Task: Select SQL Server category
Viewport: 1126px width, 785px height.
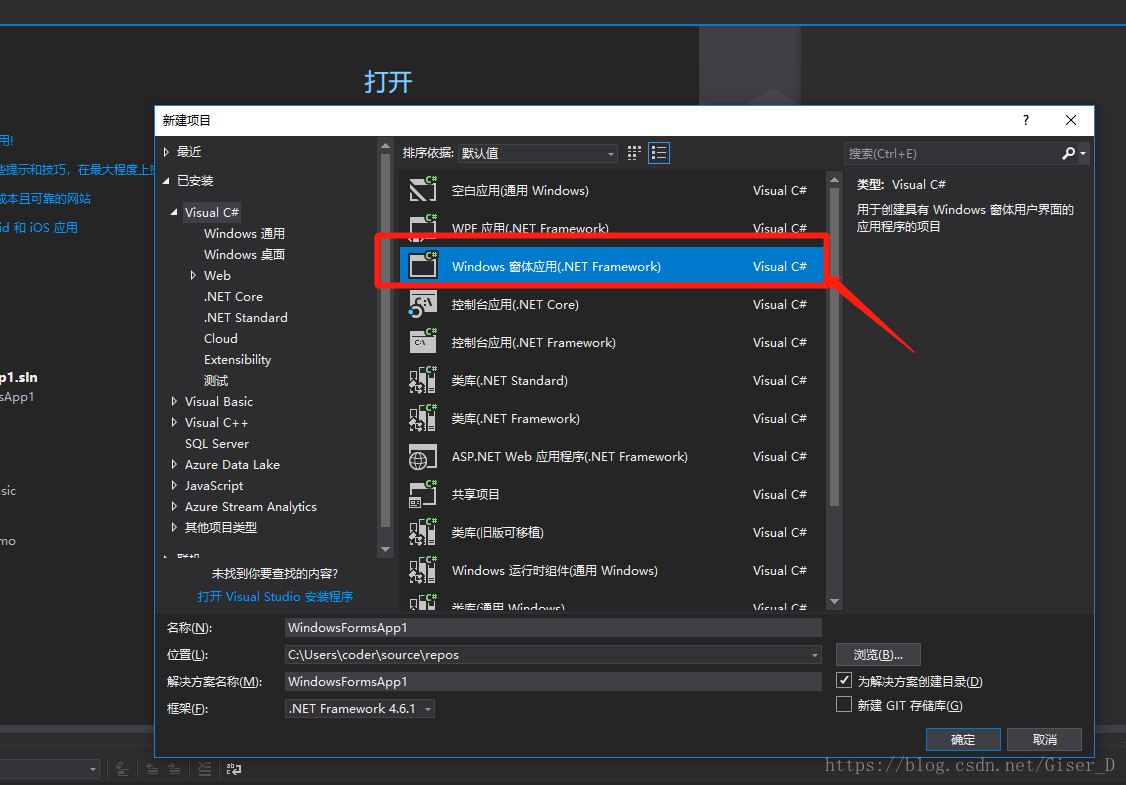Action: click(x=217, y=444)
